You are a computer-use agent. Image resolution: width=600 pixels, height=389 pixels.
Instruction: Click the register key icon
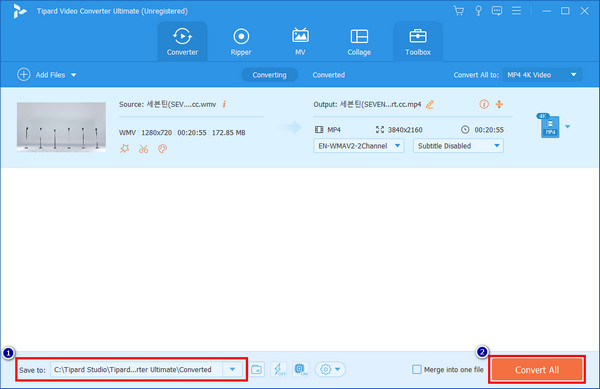(478, 11)
